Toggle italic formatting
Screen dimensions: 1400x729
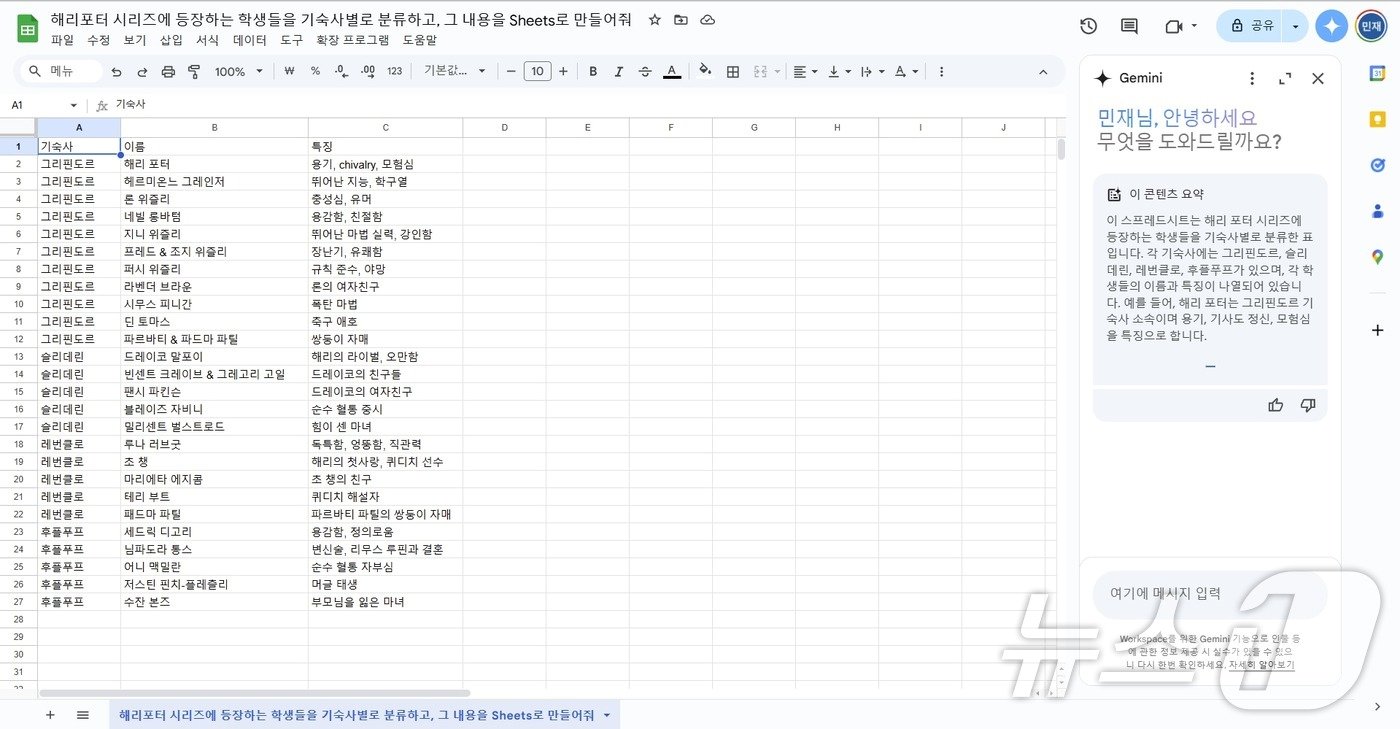point(619,72)
